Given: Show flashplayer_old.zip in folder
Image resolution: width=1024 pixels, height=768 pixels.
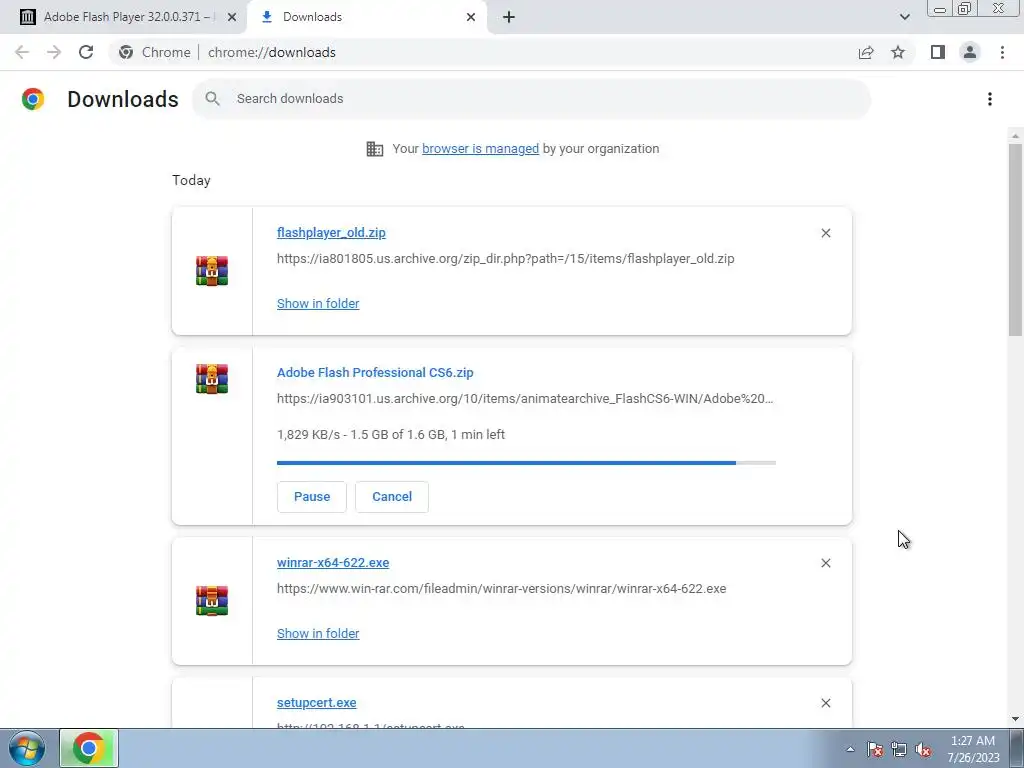Looking at the screenshot, I should coord(317,303).
